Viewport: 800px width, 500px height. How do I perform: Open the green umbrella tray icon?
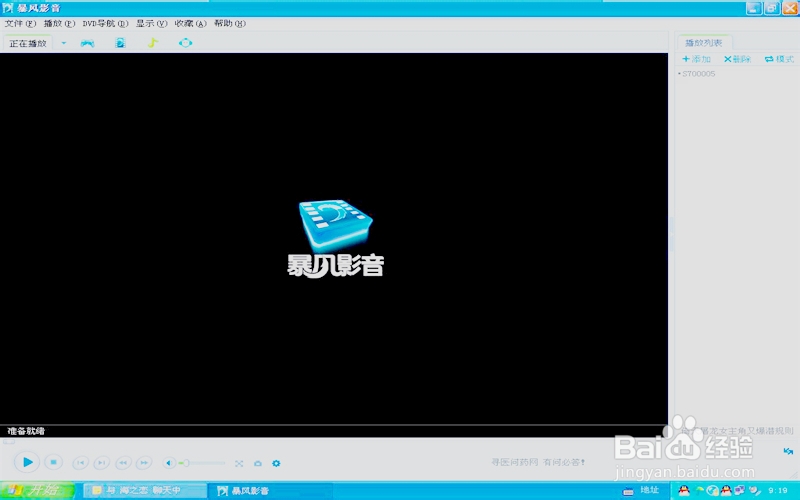coord(700,490)
